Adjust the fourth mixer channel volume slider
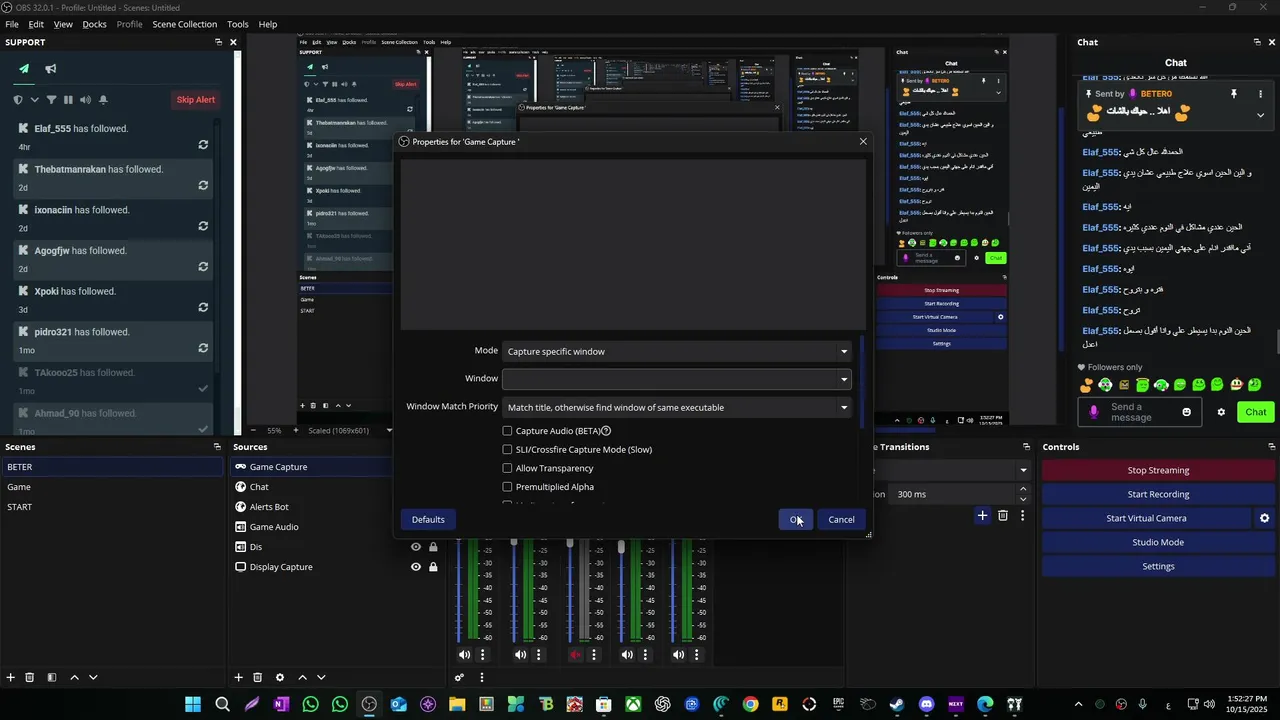This screenshot has height=720, width=1280. [x=621, y=546]
